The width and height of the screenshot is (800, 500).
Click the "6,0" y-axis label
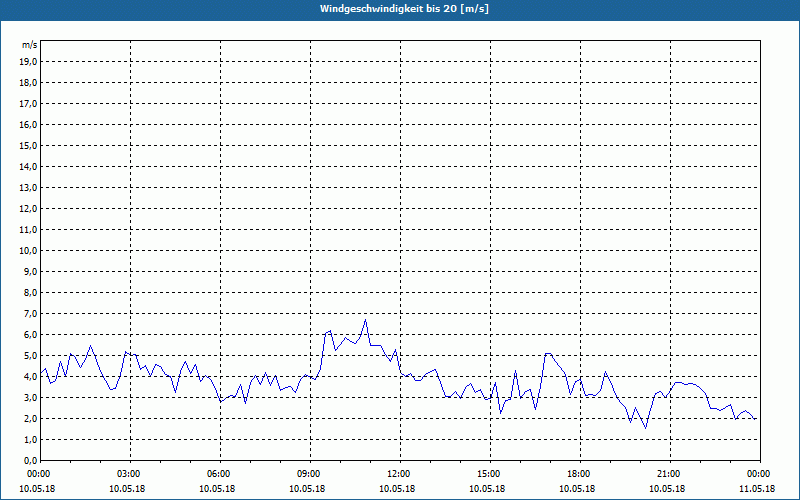[x=30, y=335]
